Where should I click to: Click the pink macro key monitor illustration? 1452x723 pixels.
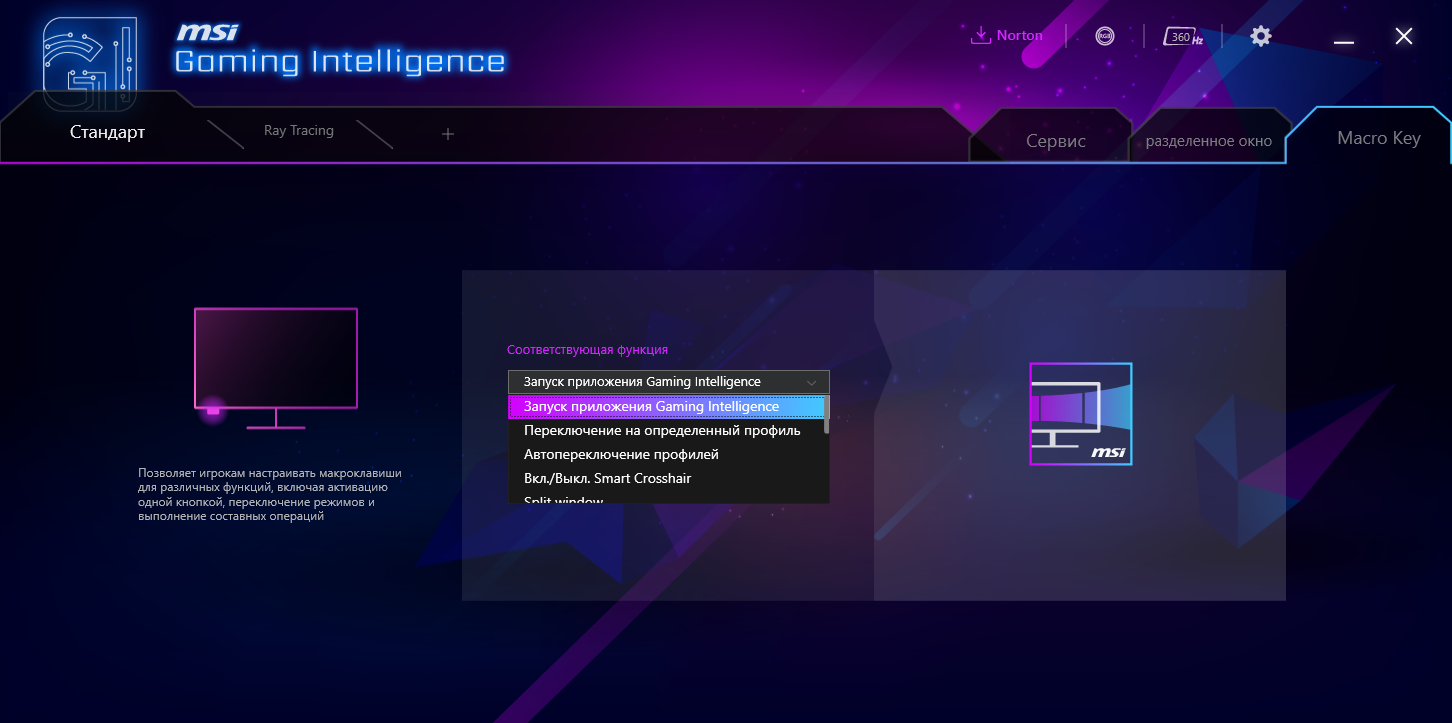pos(275,368)
